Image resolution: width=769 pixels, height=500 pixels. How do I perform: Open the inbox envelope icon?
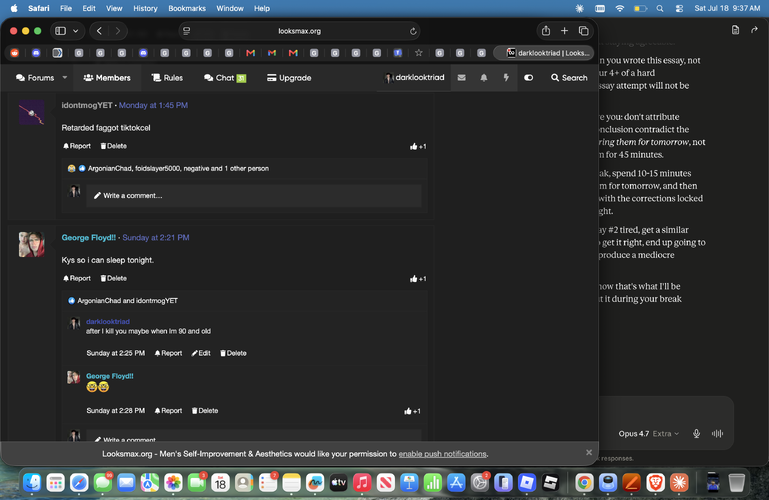pos(461,77)
